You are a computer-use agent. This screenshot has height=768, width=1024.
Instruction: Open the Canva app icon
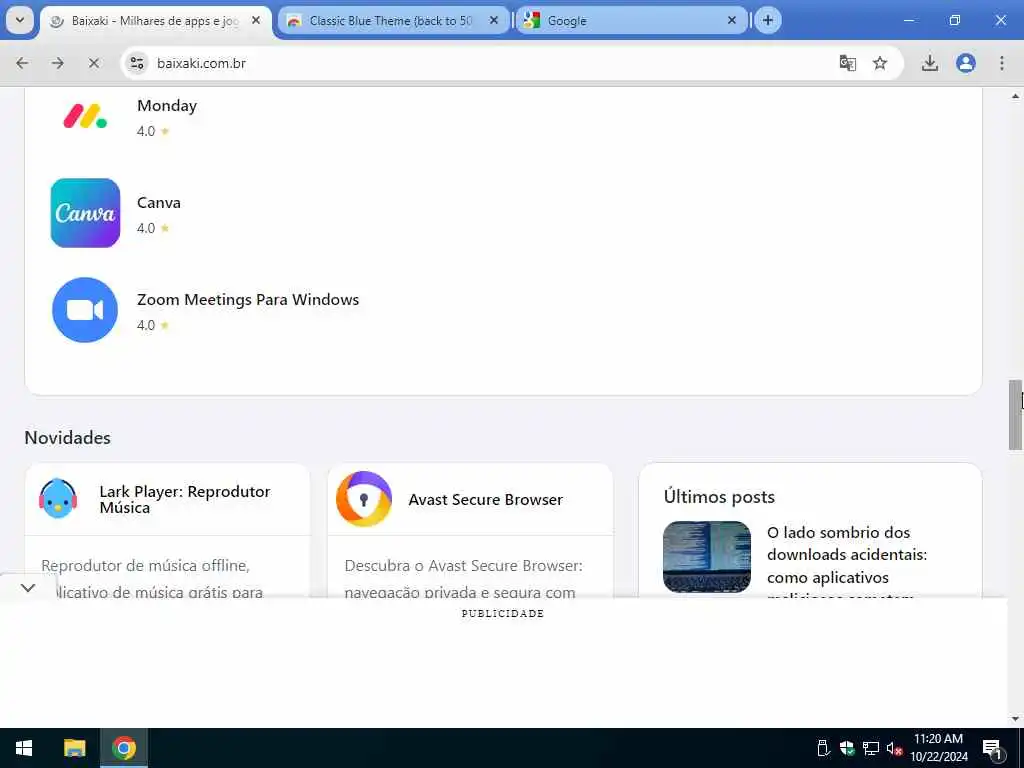coord(85,213)
